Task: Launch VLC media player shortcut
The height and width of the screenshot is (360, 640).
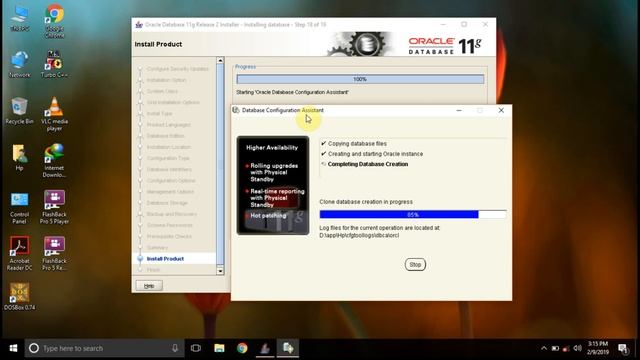Action: pyautogui.click(x=54, y=114)
